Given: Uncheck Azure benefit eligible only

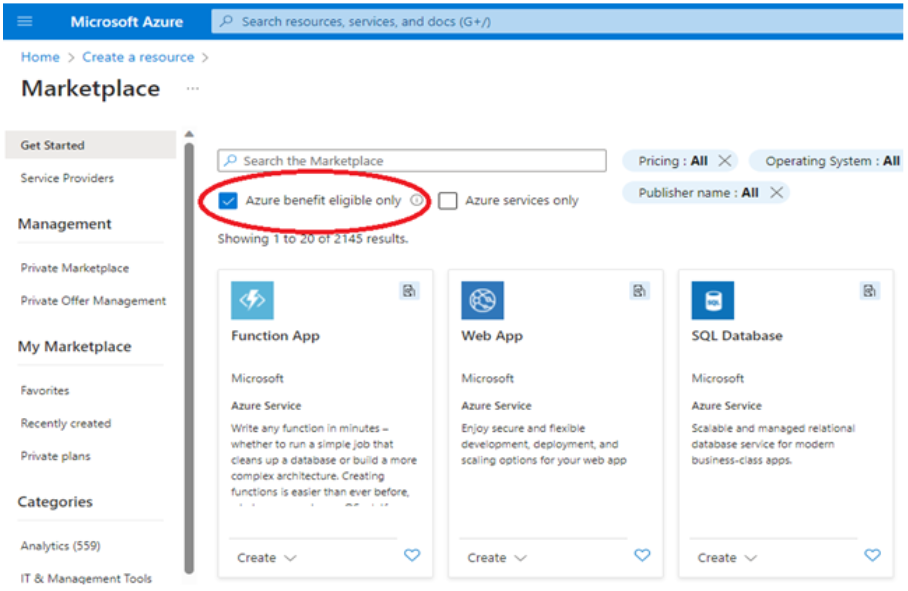Looking at the screenshot, I should [227, 200].
